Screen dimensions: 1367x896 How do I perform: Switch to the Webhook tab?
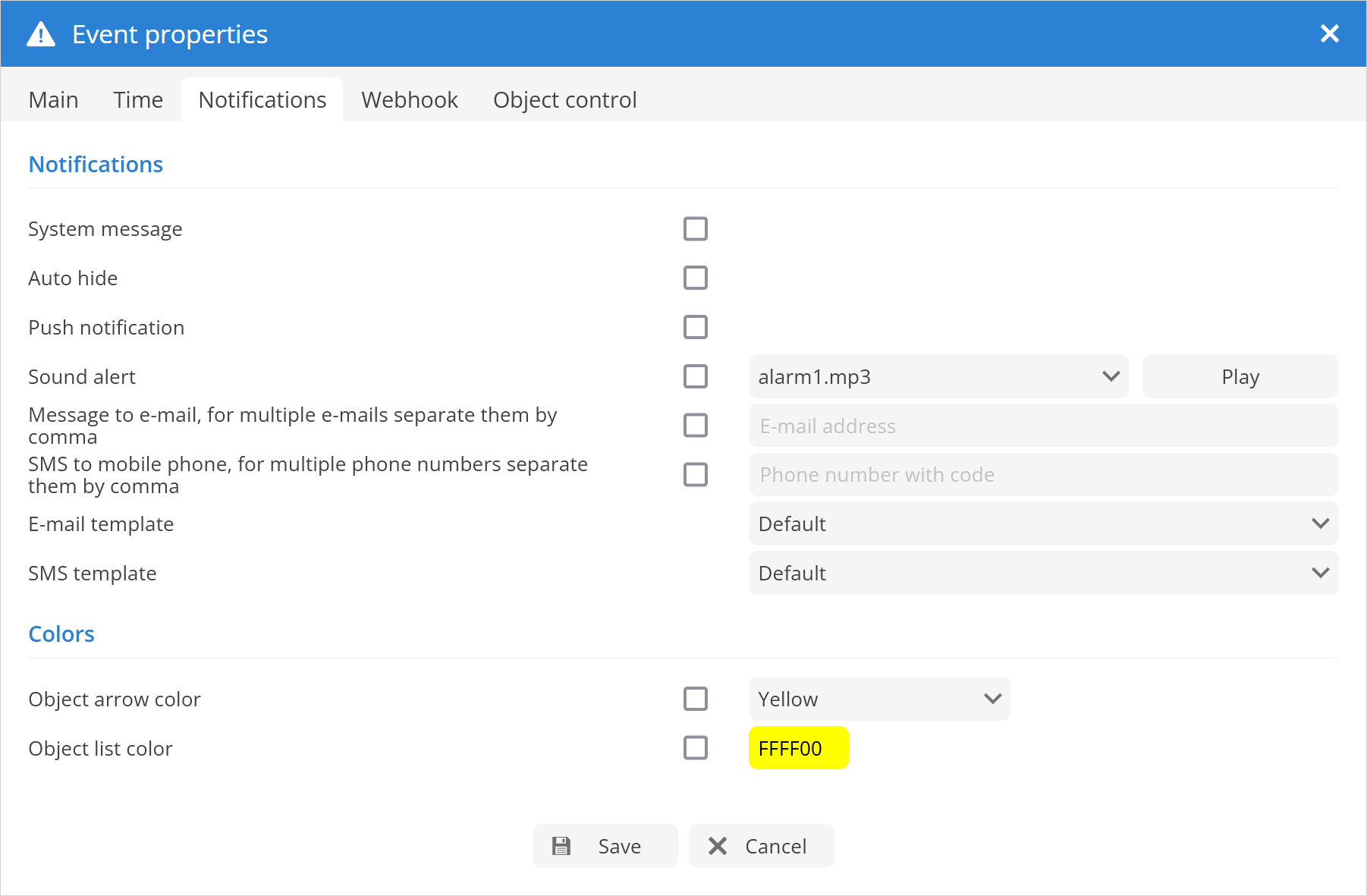click(x=410, y=100)
